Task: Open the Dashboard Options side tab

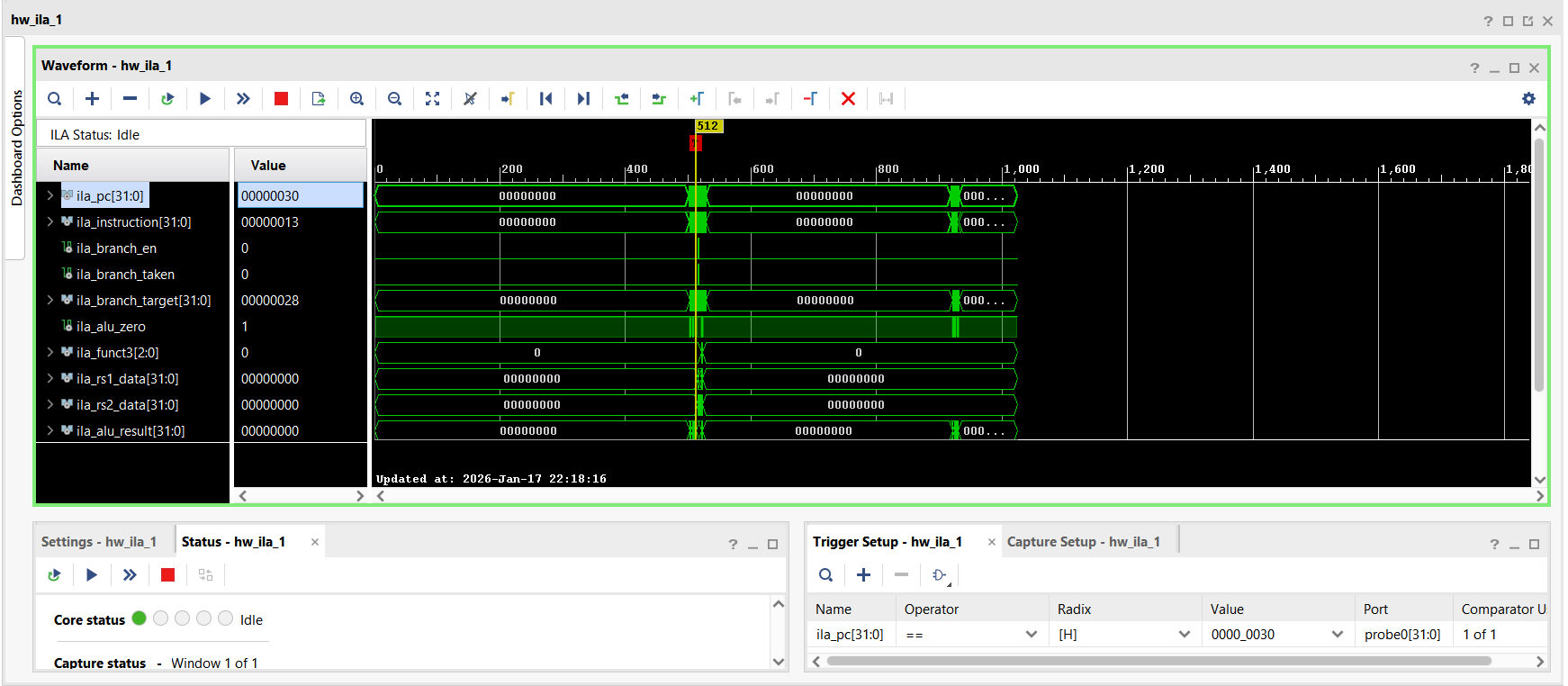Action: pos(16,148)
